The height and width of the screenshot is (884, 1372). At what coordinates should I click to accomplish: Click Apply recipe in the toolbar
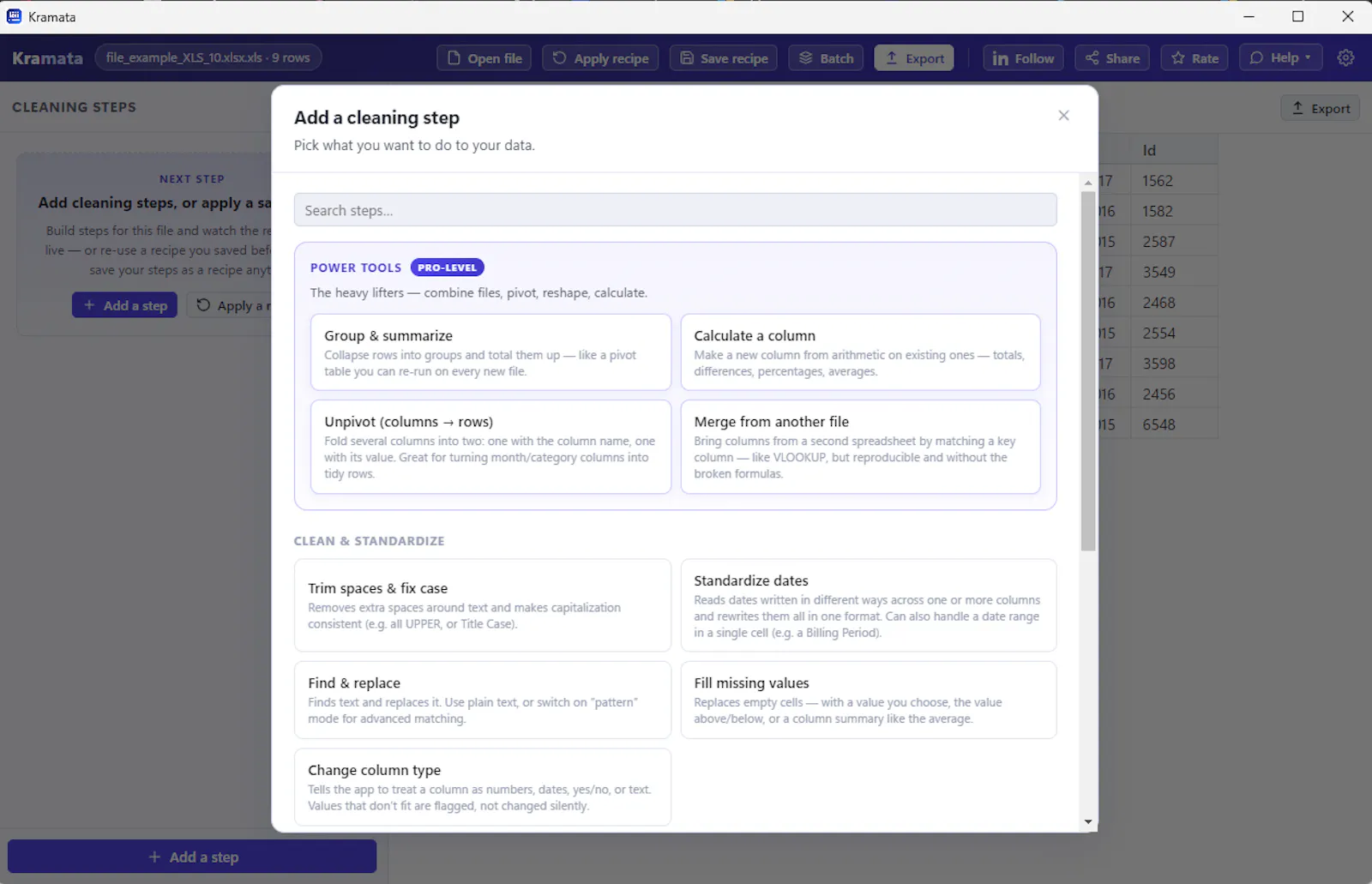pos(600,58)
